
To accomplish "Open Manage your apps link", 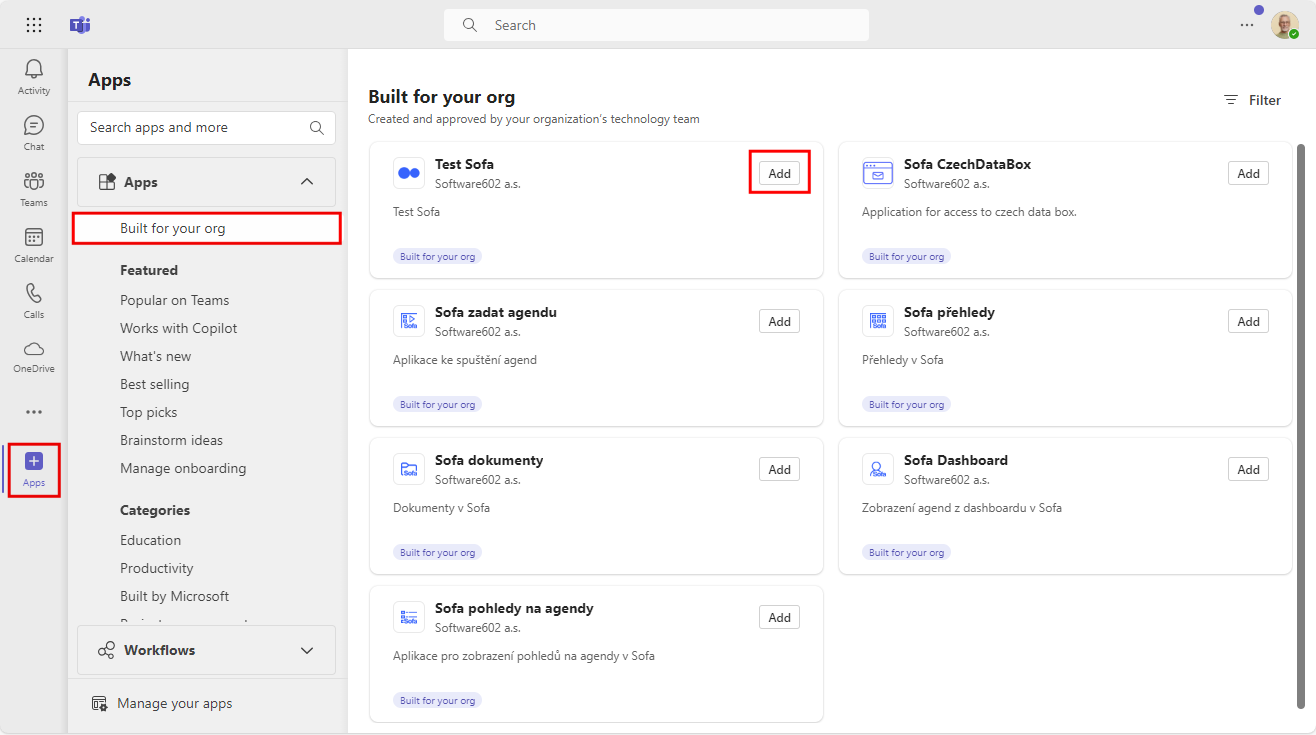I will [x=162, y=704].
